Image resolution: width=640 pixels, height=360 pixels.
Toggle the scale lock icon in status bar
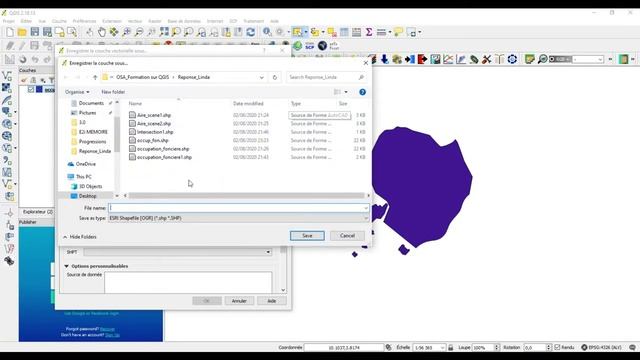click(451, 347)
